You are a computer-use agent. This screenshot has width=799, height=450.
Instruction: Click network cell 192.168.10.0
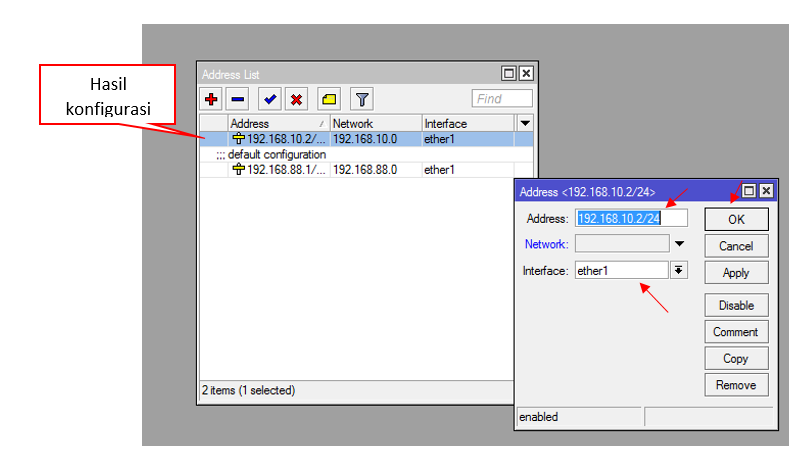(x=365, y=139)
